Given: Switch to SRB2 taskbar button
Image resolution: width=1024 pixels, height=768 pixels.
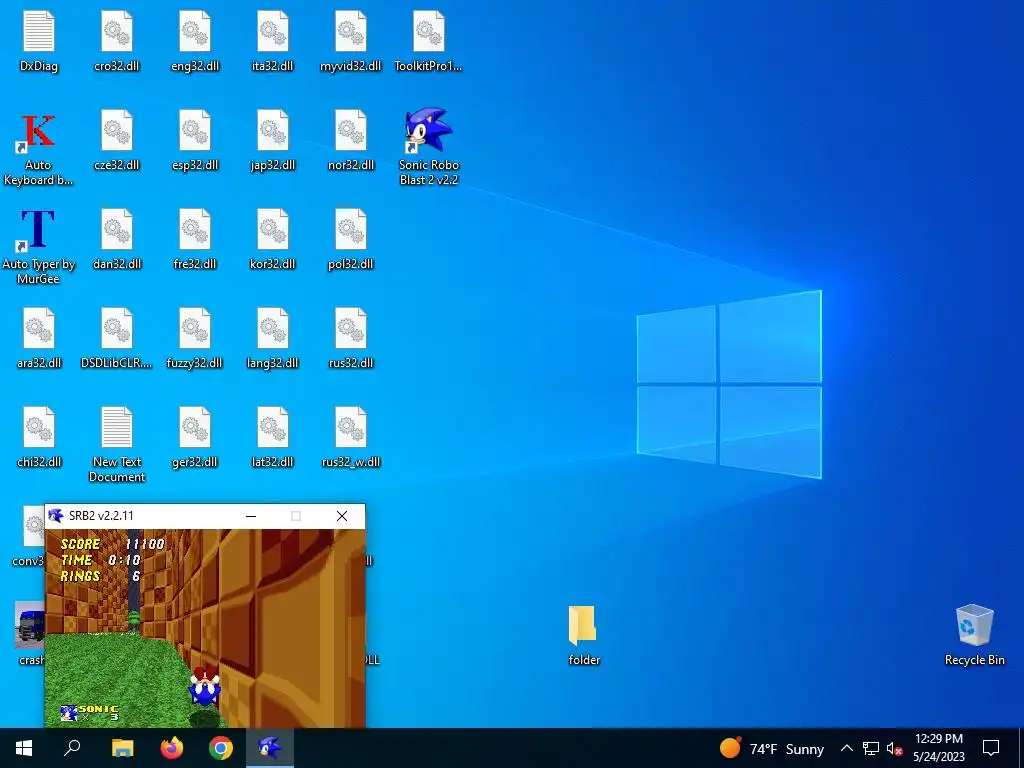Looking at the screenshot, I should tap(270, 748).
